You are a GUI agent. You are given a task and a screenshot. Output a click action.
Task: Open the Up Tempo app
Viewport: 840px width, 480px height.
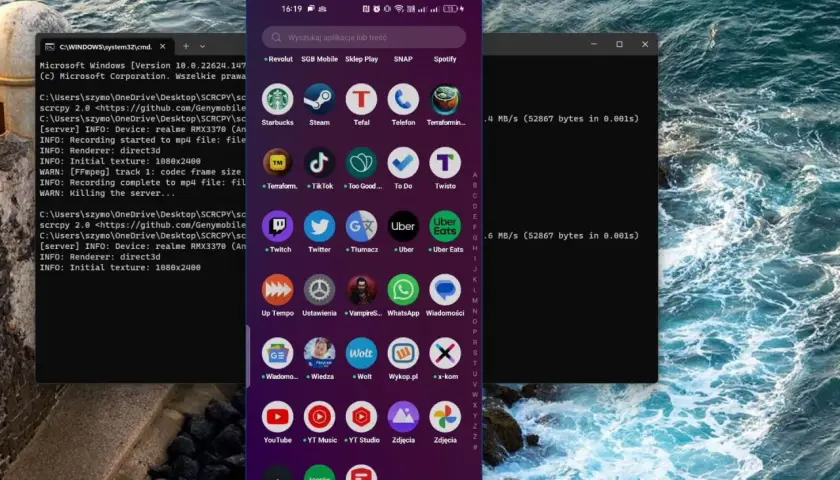pyautogui.click(x=278, y=290)
